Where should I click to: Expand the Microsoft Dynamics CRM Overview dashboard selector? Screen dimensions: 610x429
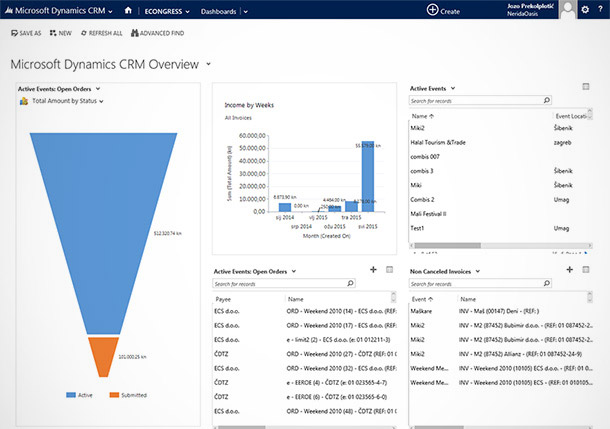point(209,64)
